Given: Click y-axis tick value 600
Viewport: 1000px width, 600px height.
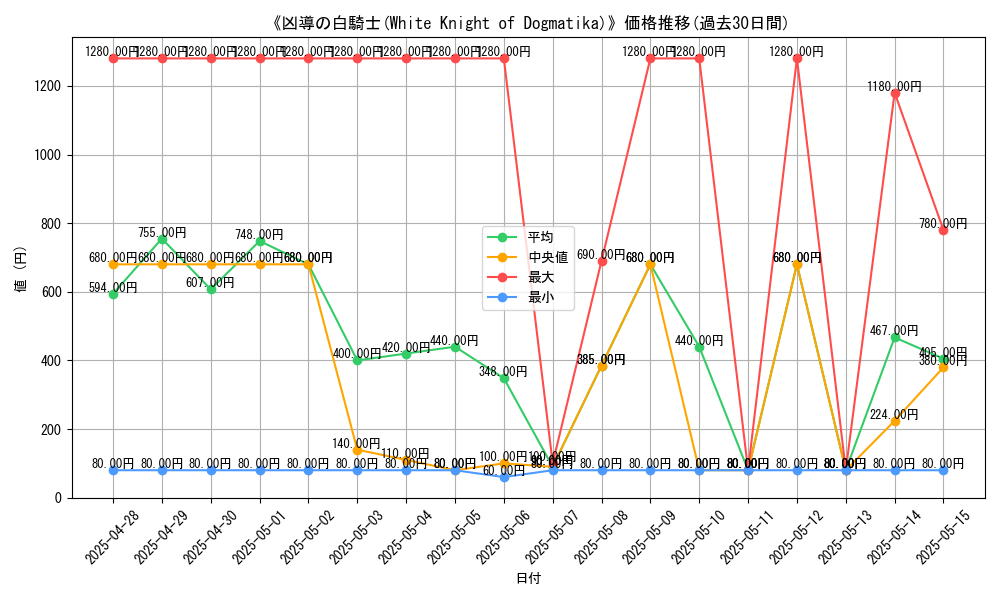Looking at the screenshot, I should pyautogui.click(x=52, y=292).
